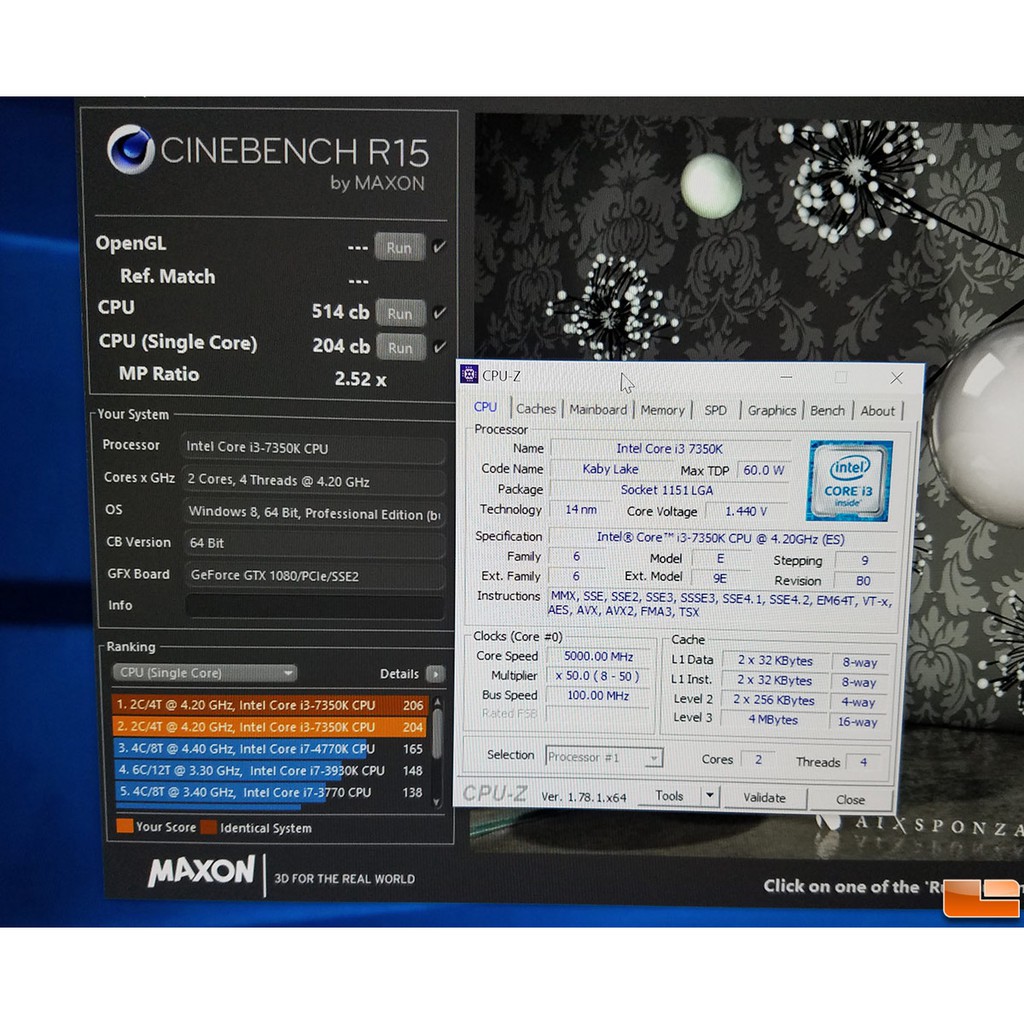Click the GFX Board field GeForce GTX 1080
Image resolution: width=1024 pixels, height=1024 pixels.
pos(315,575)
